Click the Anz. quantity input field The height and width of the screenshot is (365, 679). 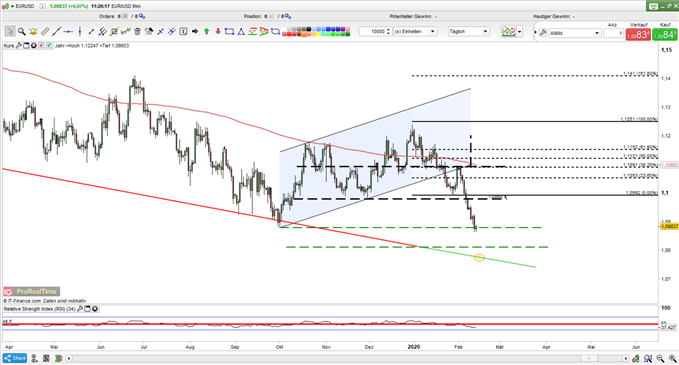pos(613,33)
